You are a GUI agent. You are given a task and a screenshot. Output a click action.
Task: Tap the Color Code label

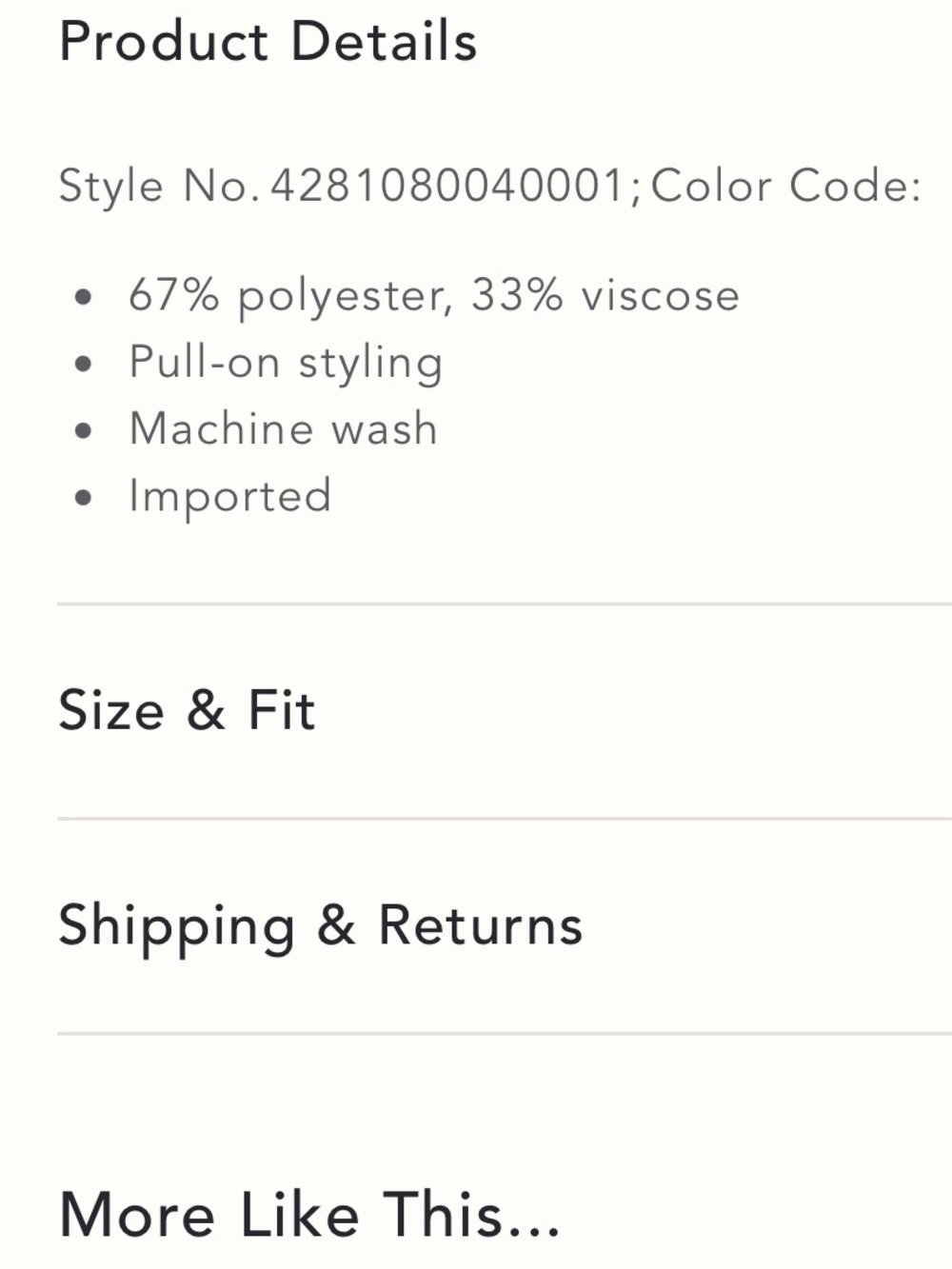point(786,185)
